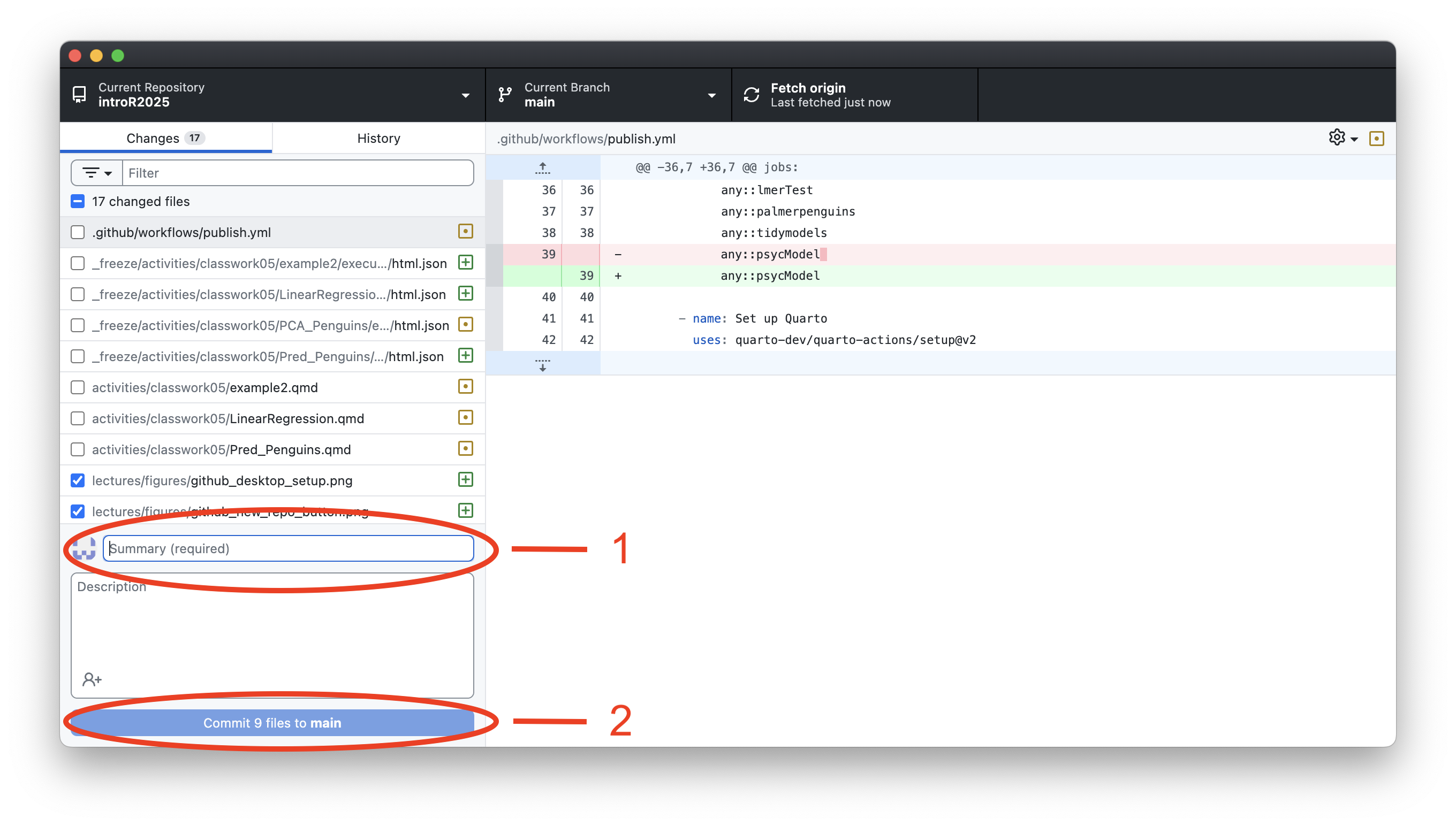Open Current Repository dropdown

(x=272, y=95)
